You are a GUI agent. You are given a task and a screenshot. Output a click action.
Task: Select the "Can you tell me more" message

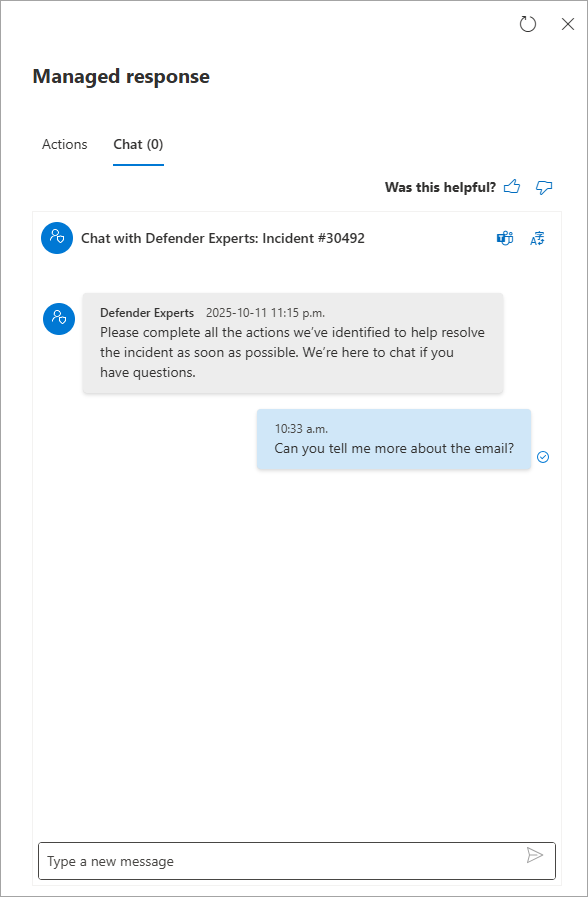point(394,439)
